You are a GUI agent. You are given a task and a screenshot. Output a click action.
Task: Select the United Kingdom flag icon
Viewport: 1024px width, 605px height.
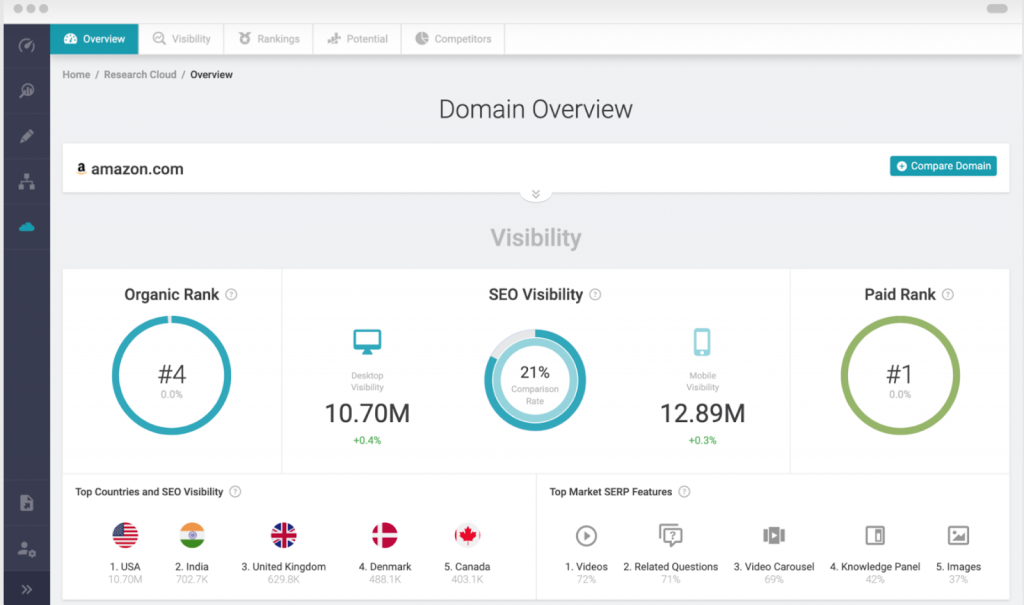(x=283, y=536)
